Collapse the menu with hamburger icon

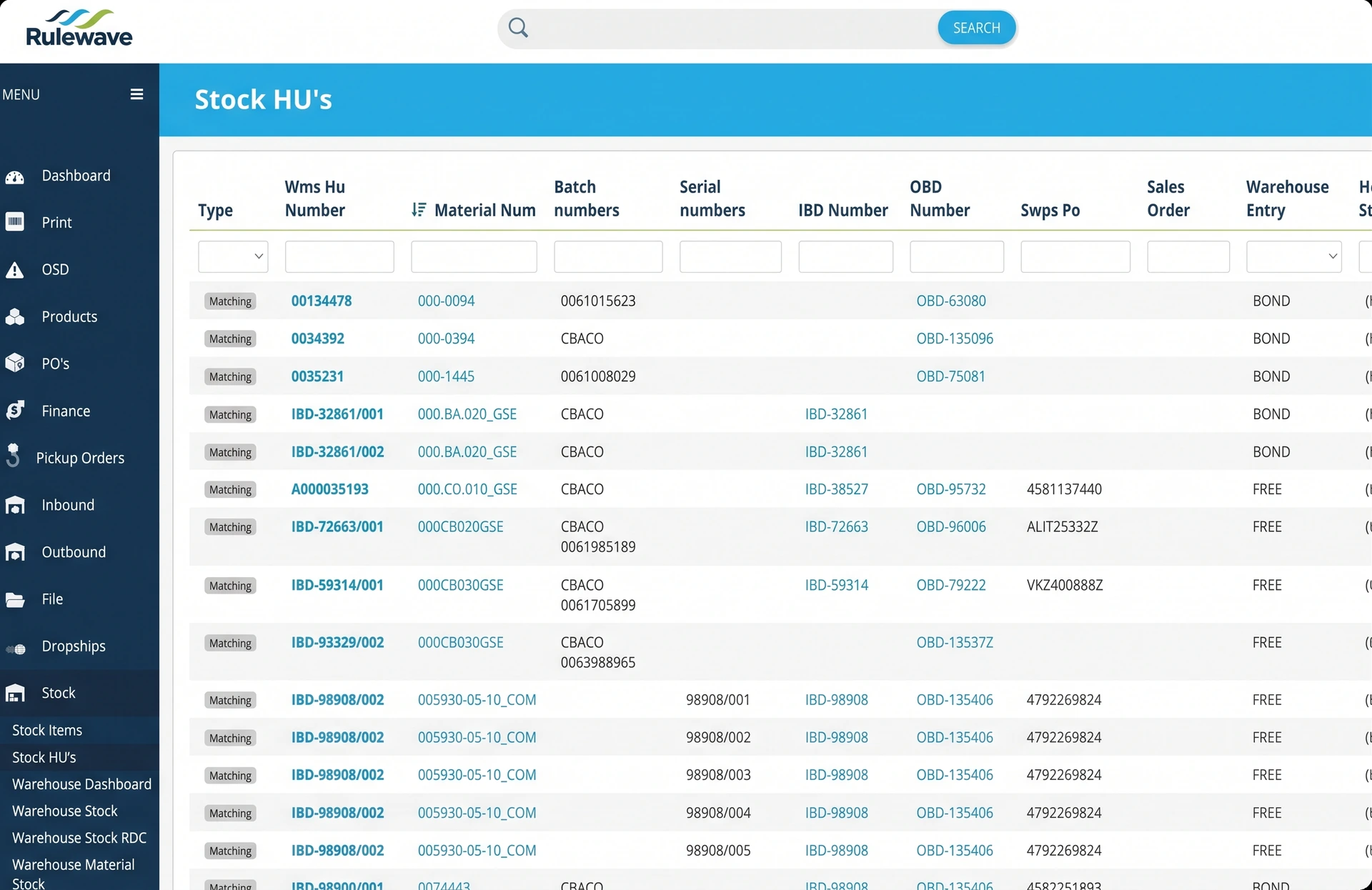[x=136, y=94]
